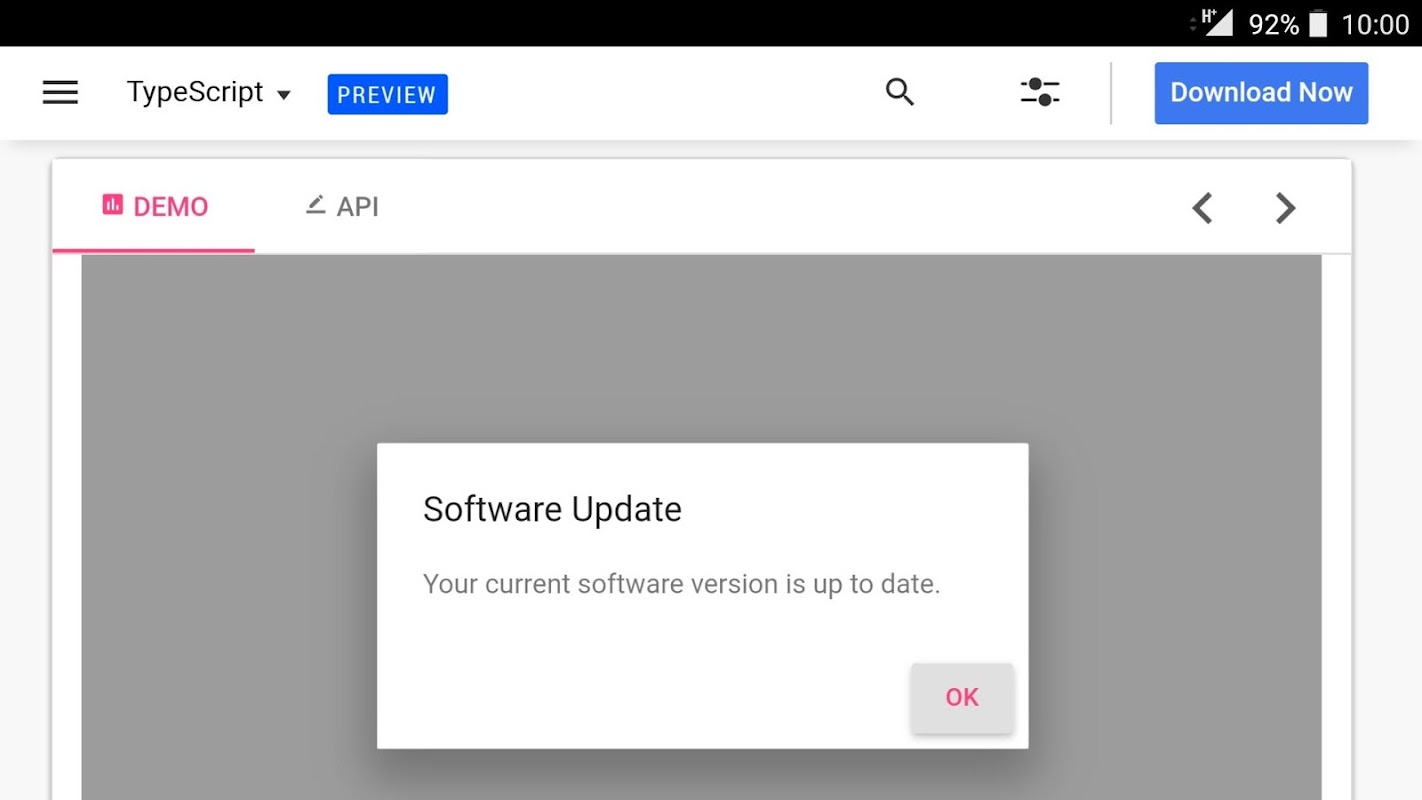The width and height of the screenshot is (1422, 800).
Task: Tap the 10:00 clock in status bar
Action: (x=1375, y=24)
